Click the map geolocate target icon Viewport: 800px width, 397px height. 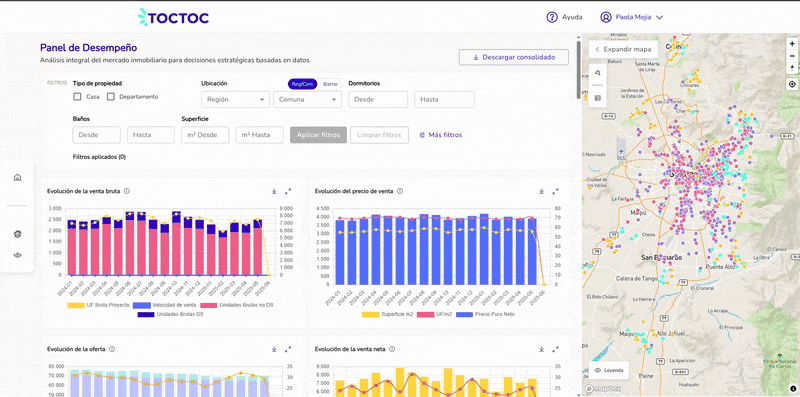pos(792,84)
